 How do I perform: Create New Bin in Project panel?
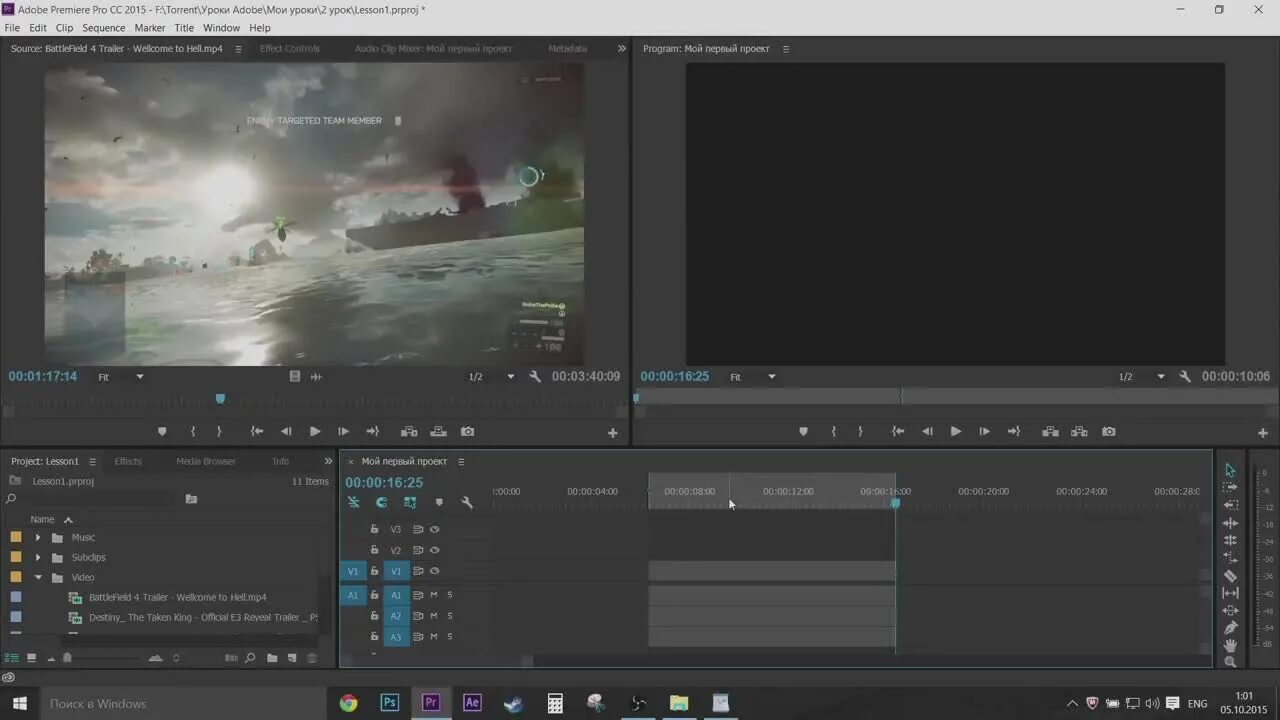click(271, 658)
